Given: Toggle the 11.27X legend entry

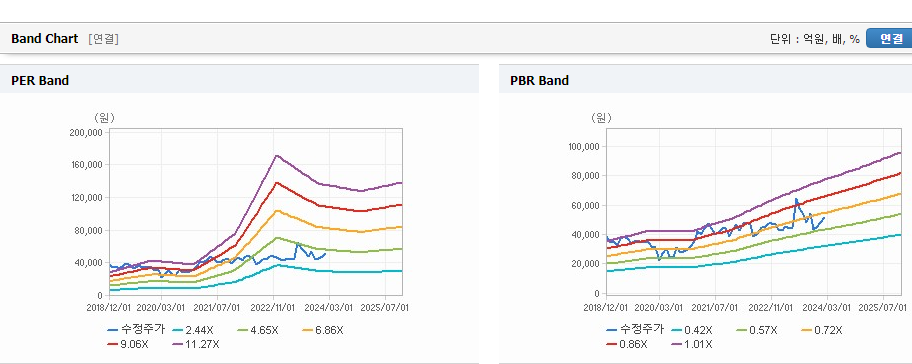Looking at the screenshot, I should tap(195, 344).
